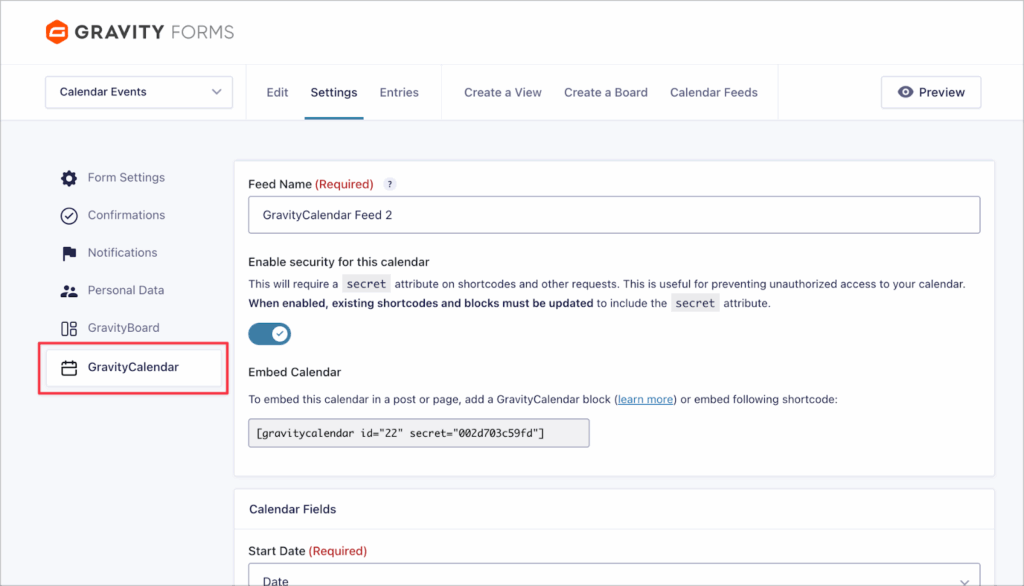Click the Gravity Forms logo icon
This screenshot has height=586, width=1024.
[57, 31]
